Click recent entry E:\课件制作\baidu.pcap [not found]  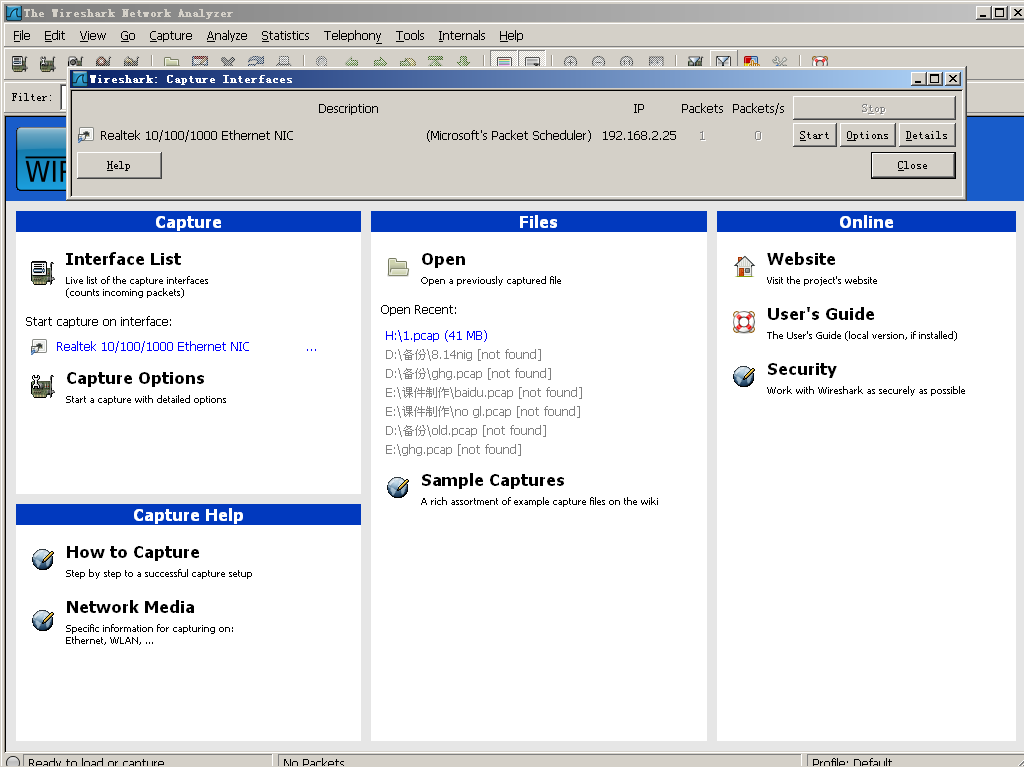(x=483, y=392)
